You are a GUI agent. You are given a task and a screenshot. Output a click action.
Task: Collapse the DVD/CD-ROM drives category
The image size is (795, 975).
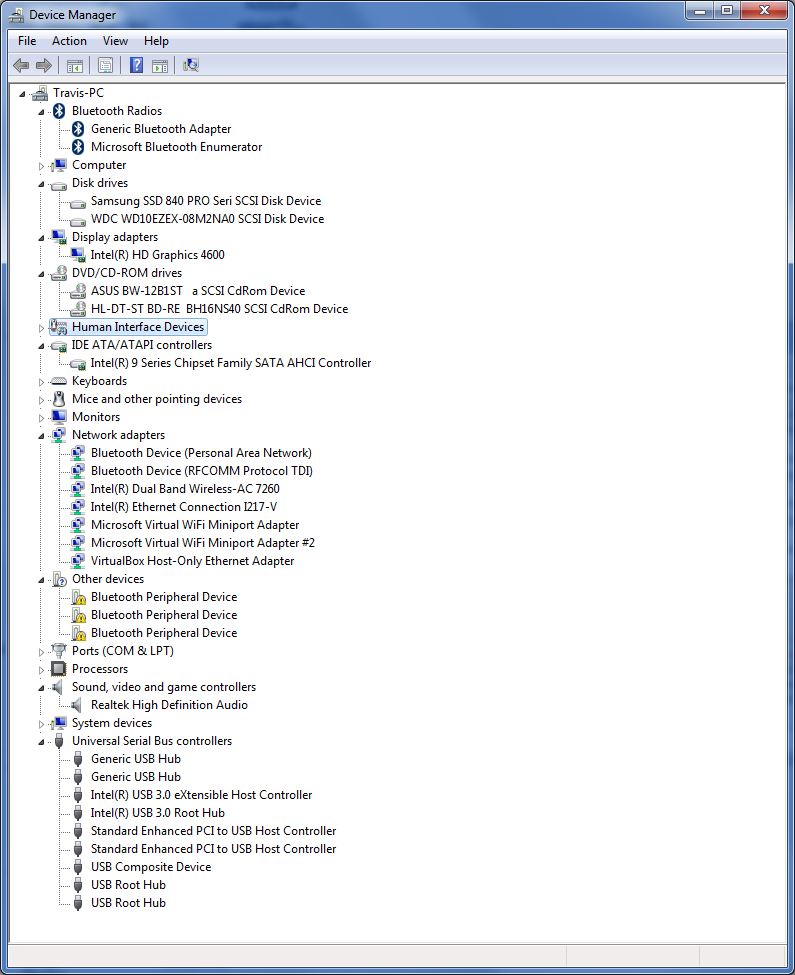click(41, 274)
